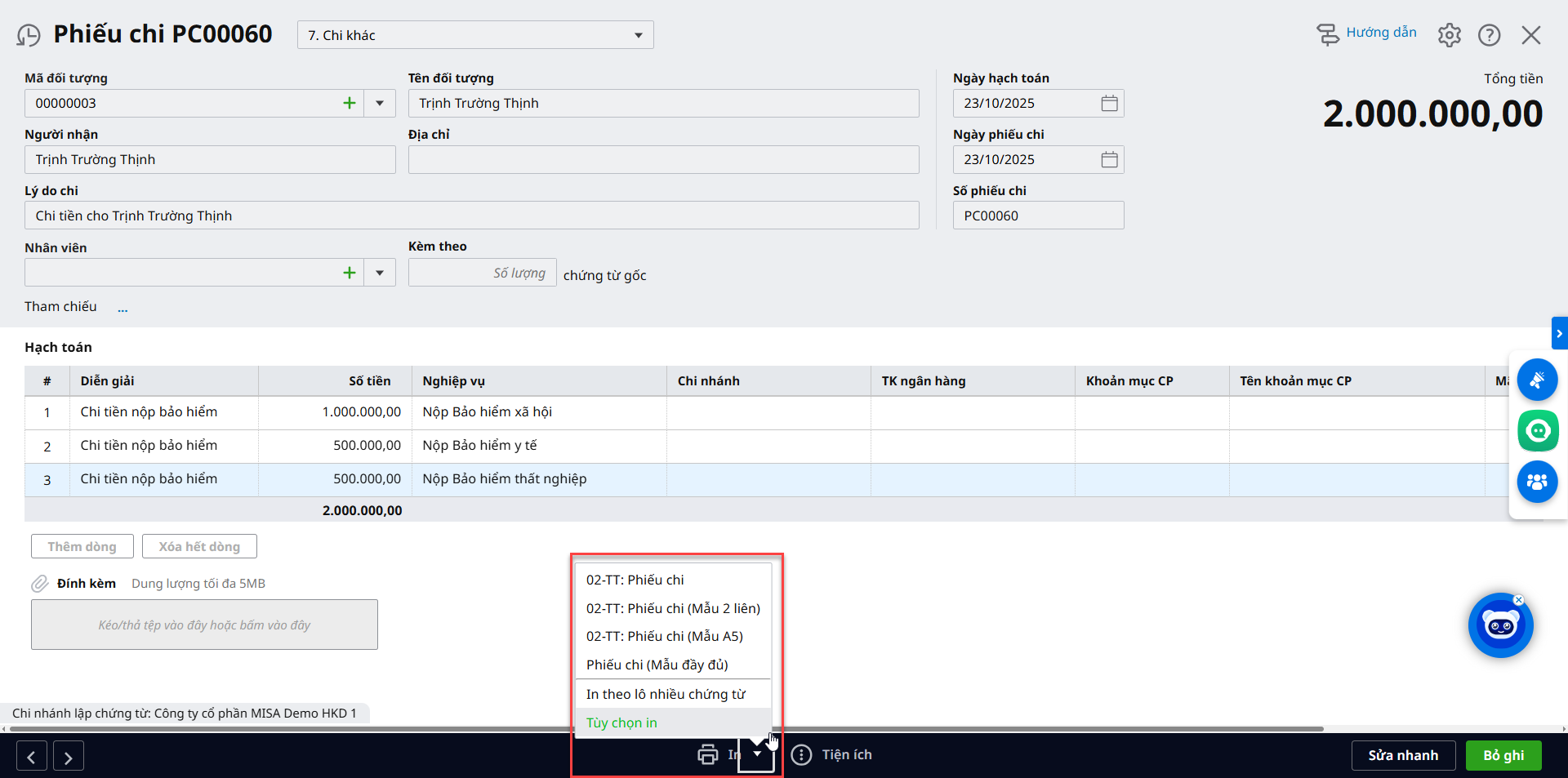This screenshot has width=1568, height=778.
Task: Go to previous voucher with left arrow
Action: click(31, 757)
